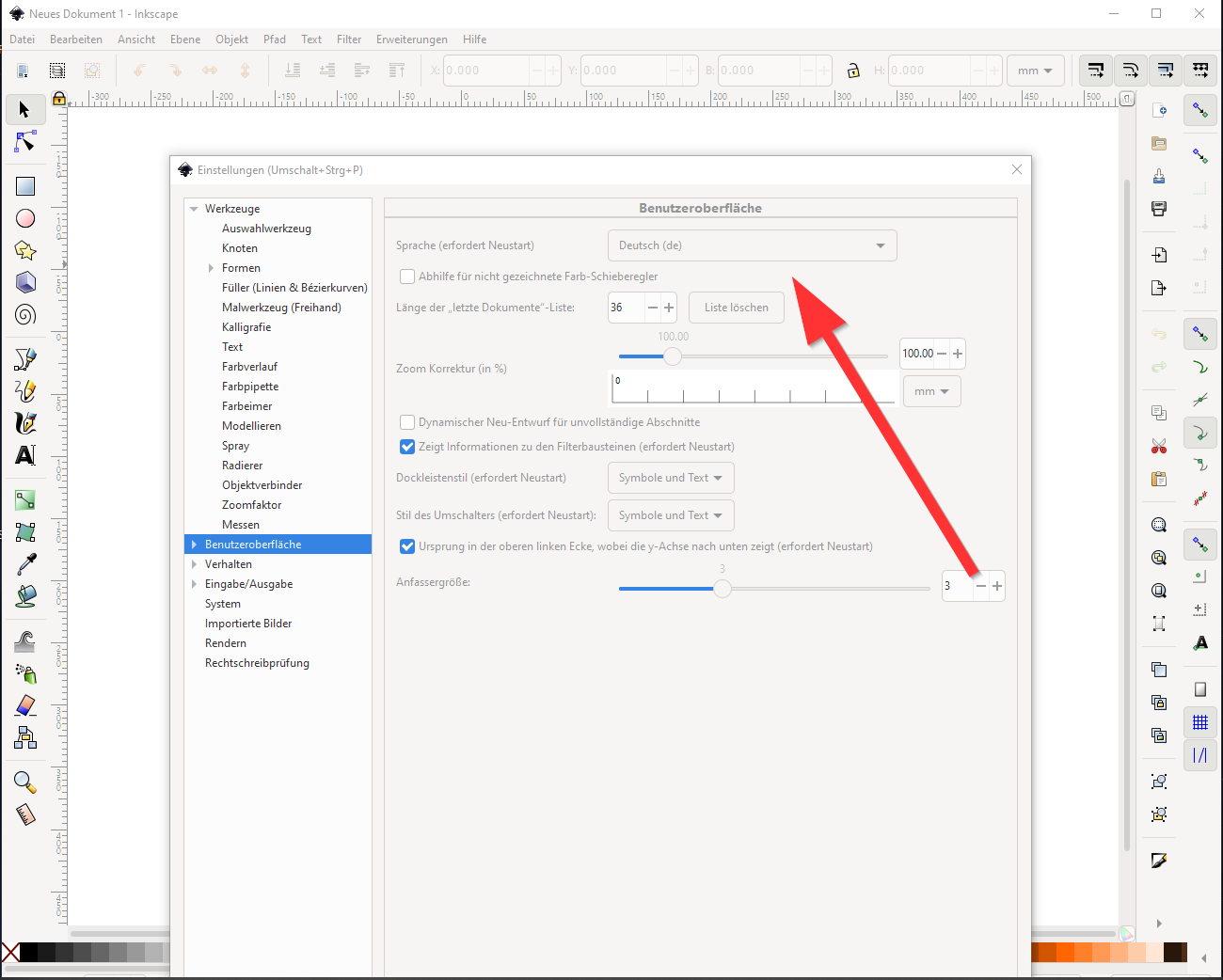Click the Liste löschen button

737,308
